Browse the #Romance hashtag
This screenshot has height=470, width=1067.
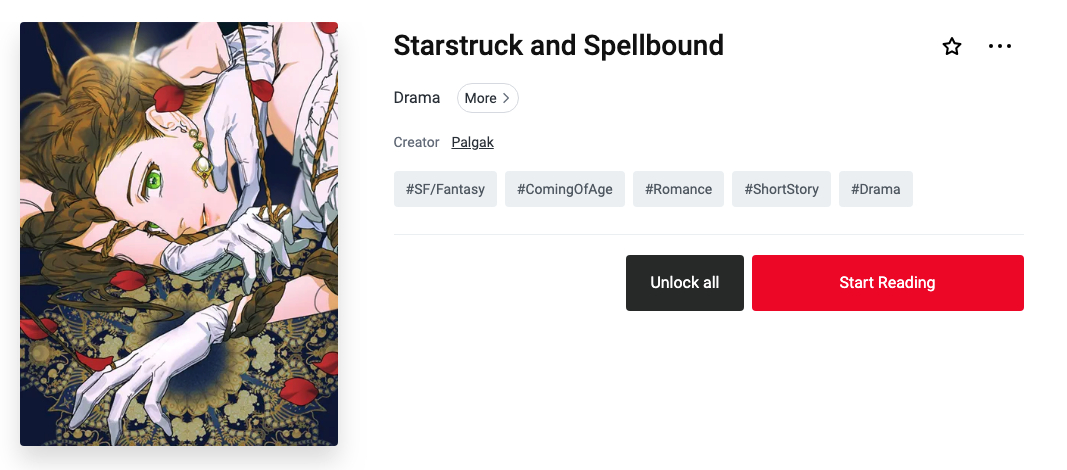click(678, 189)
